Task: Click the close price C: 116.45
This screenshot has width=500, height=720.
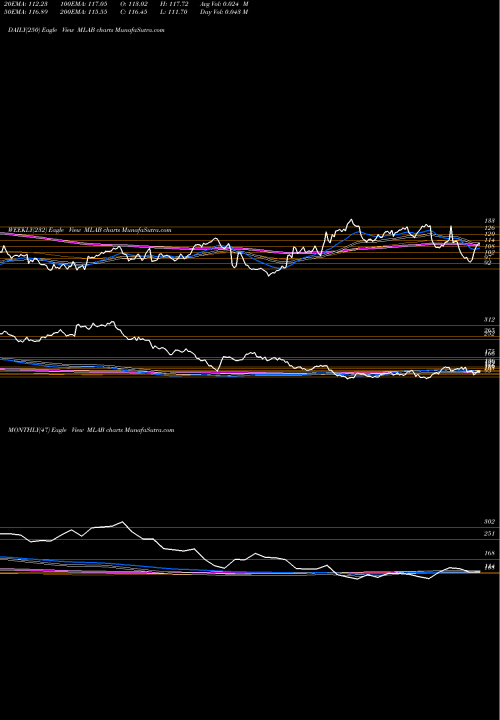Action: tap(134, 12)
